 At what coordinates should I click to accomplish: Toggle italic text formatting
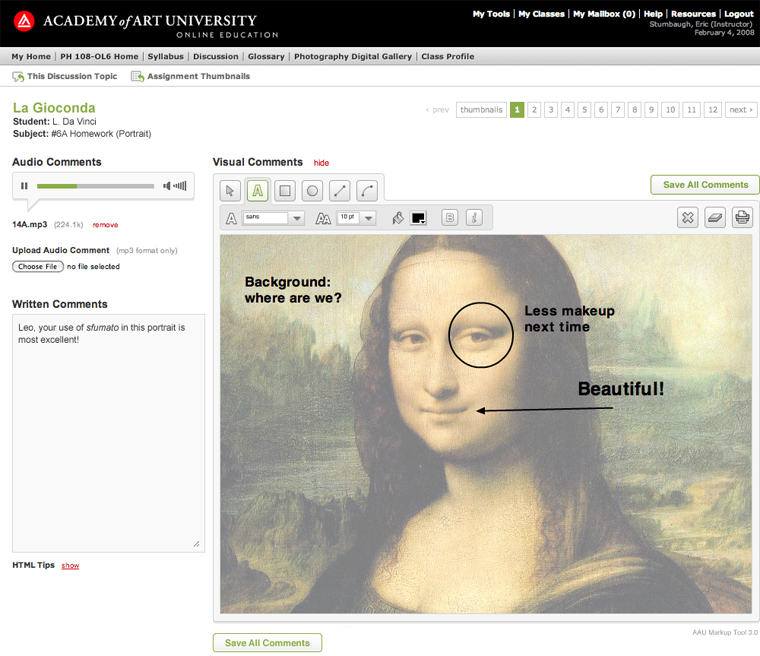pyautogui.click(x=475, y=218)
